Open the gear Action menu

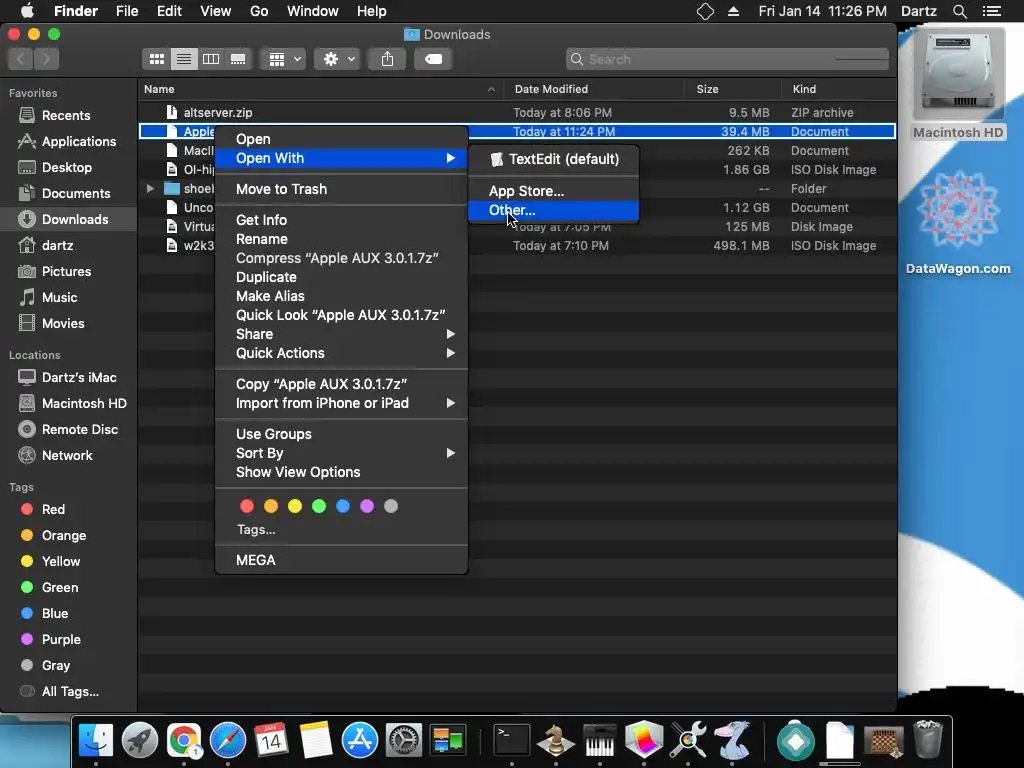[338, 59]
